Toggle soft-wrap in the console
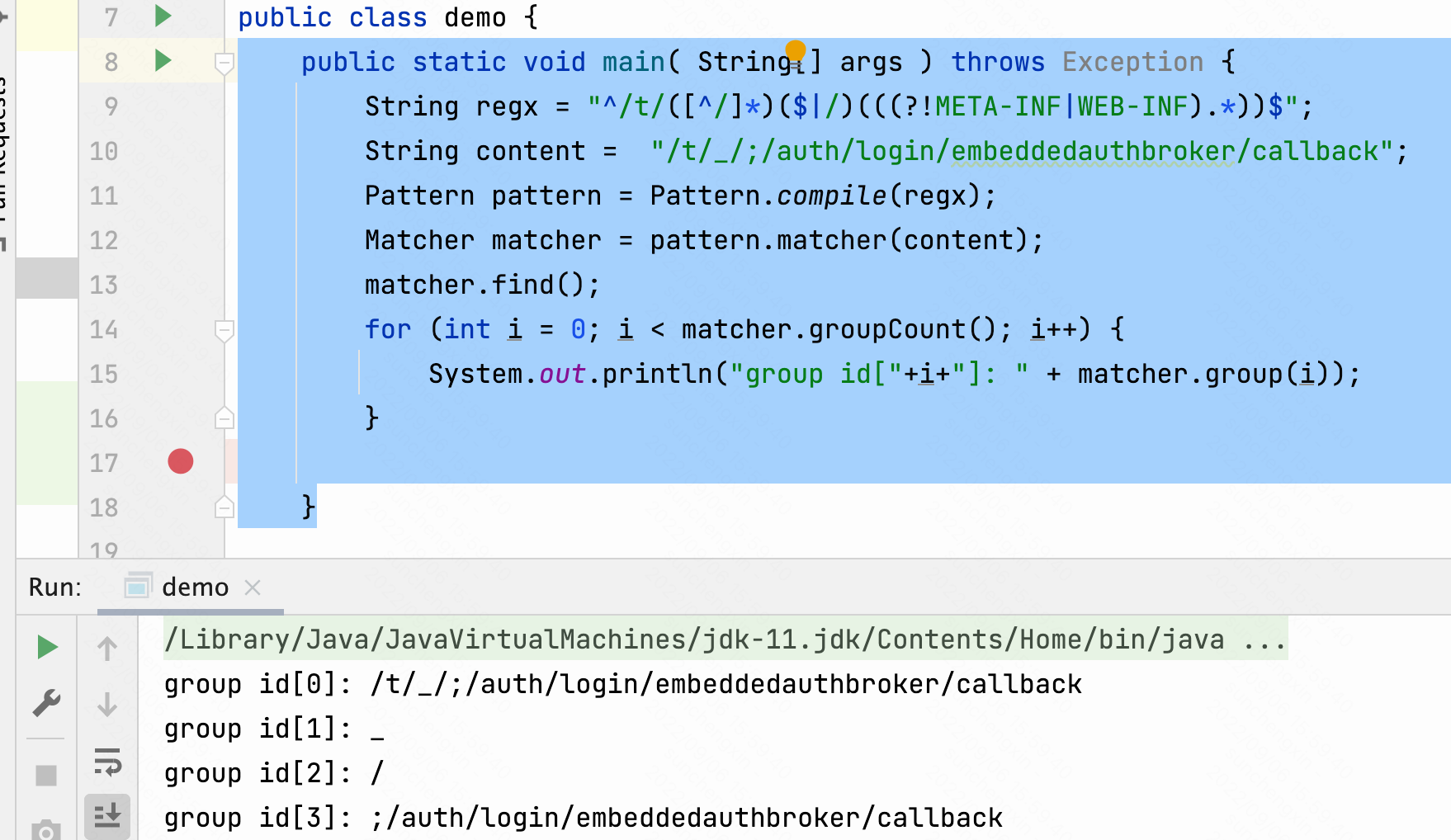 pos(107,761)
